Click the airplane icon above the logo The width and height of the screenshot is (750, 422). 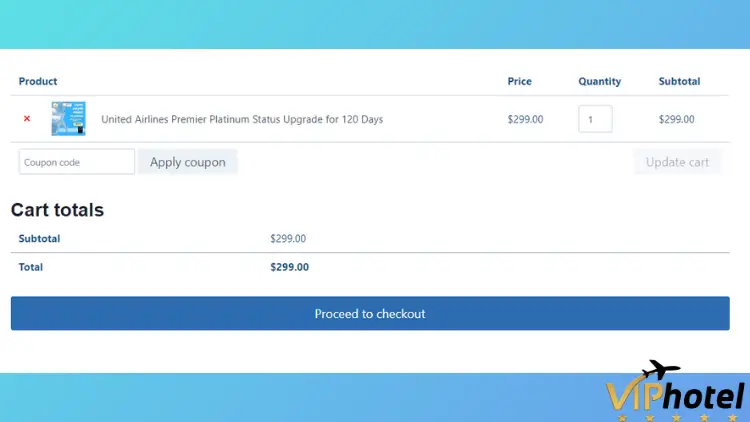pos(660,369)
